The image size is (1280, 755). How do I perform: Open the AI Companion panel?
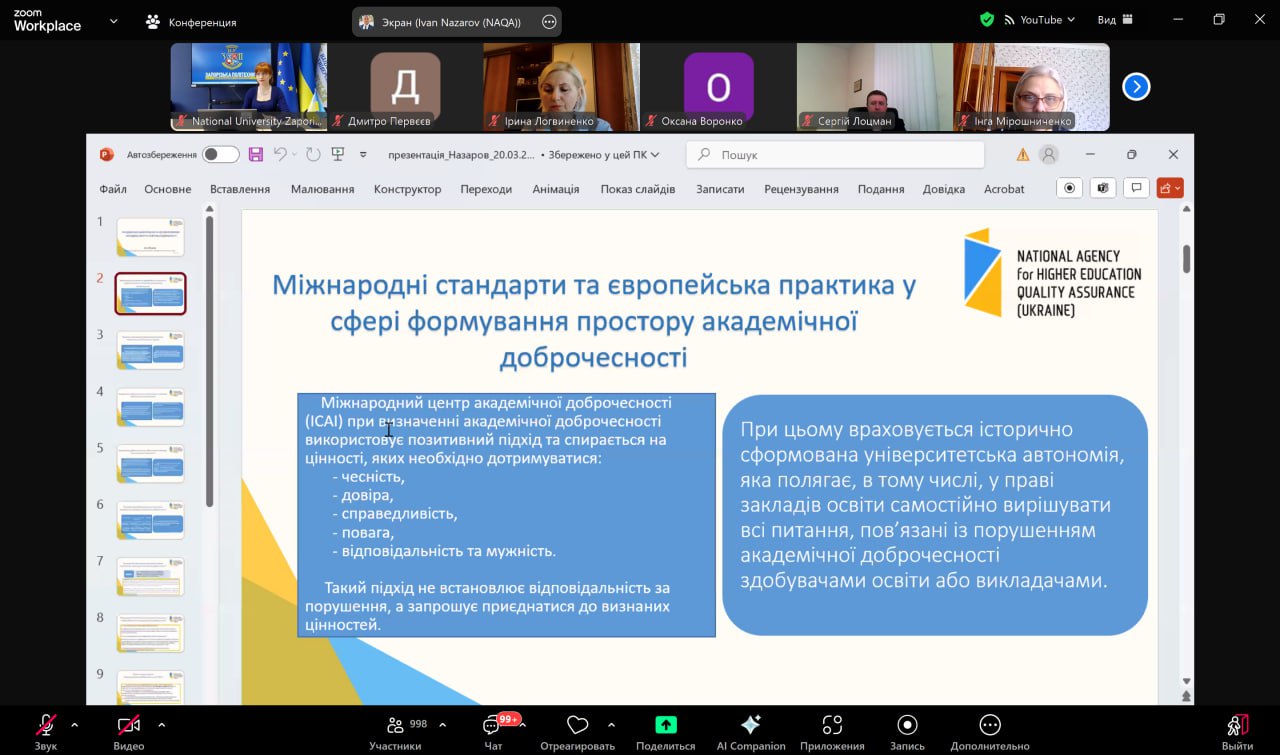point(751,726)
